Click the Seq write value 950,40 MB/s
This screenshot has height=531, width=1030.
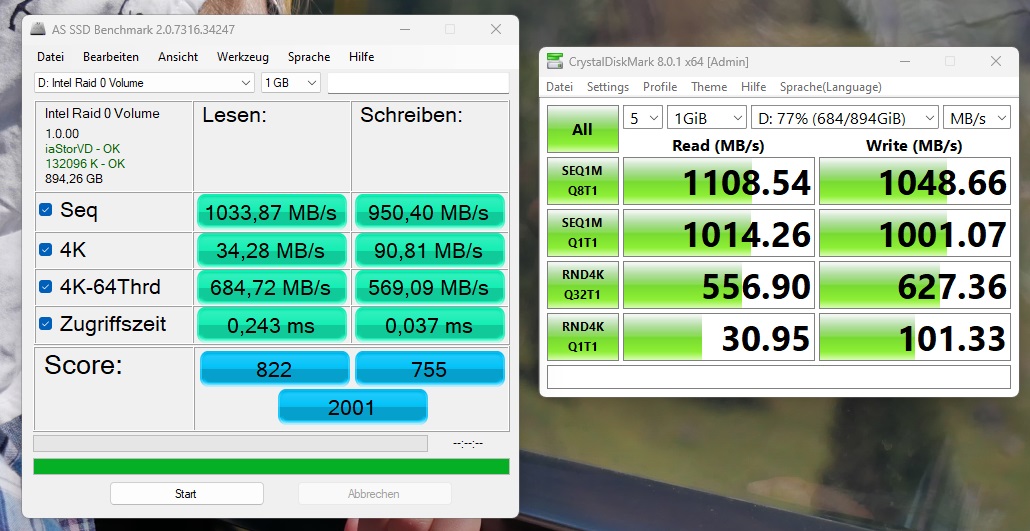pyautogui.click(x=430, y=212)
